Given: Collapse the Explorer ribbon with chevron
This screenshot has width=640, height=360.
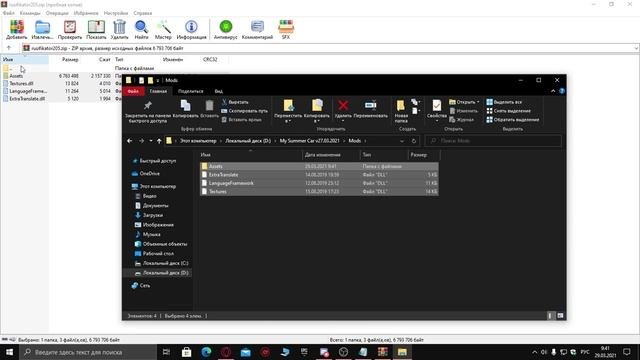Looking at the screenshot, I should pos(553,91).
